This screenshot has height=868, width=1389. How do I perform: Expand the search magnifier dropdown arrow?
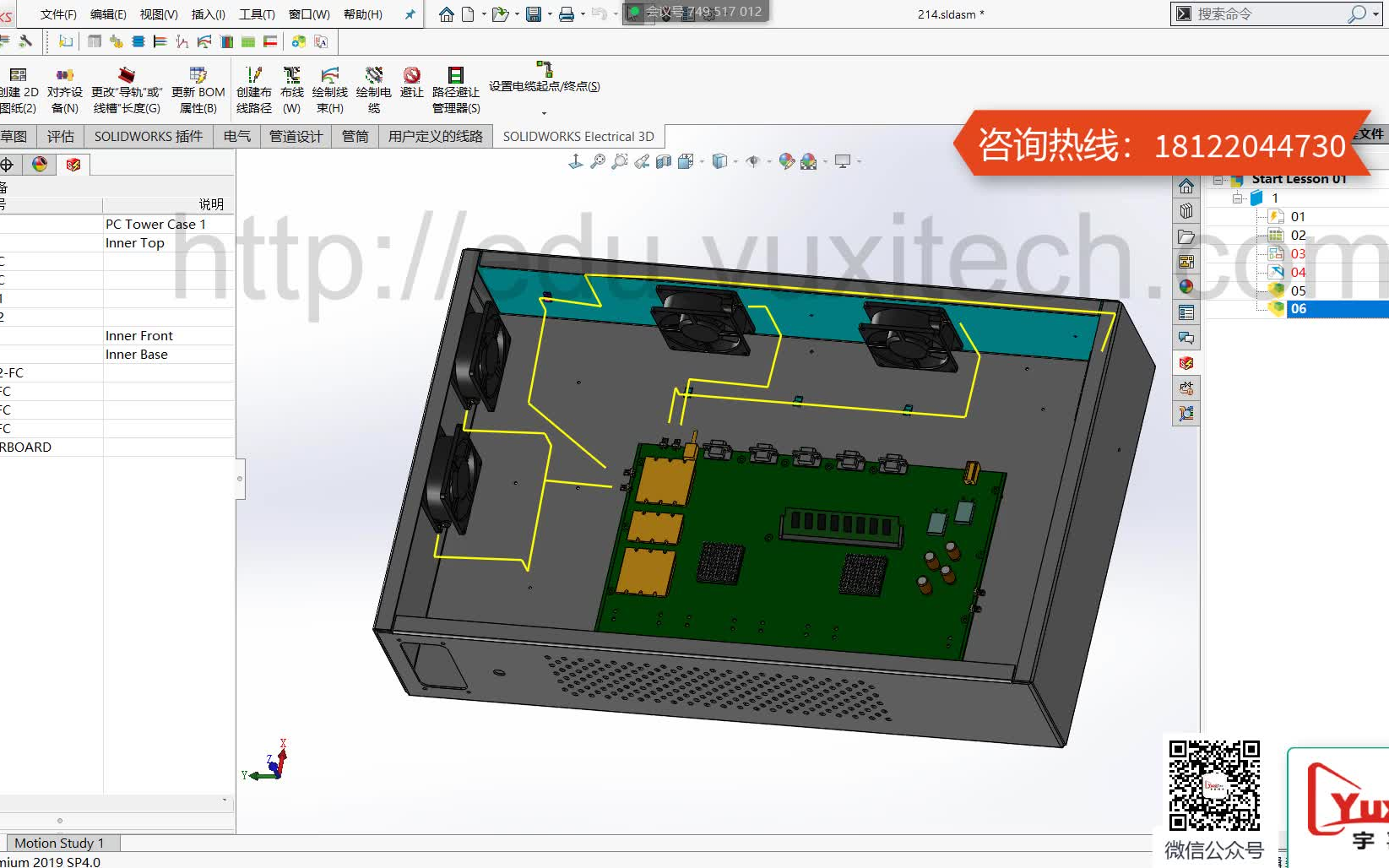pyautogui.click(x=1375, y=14)
